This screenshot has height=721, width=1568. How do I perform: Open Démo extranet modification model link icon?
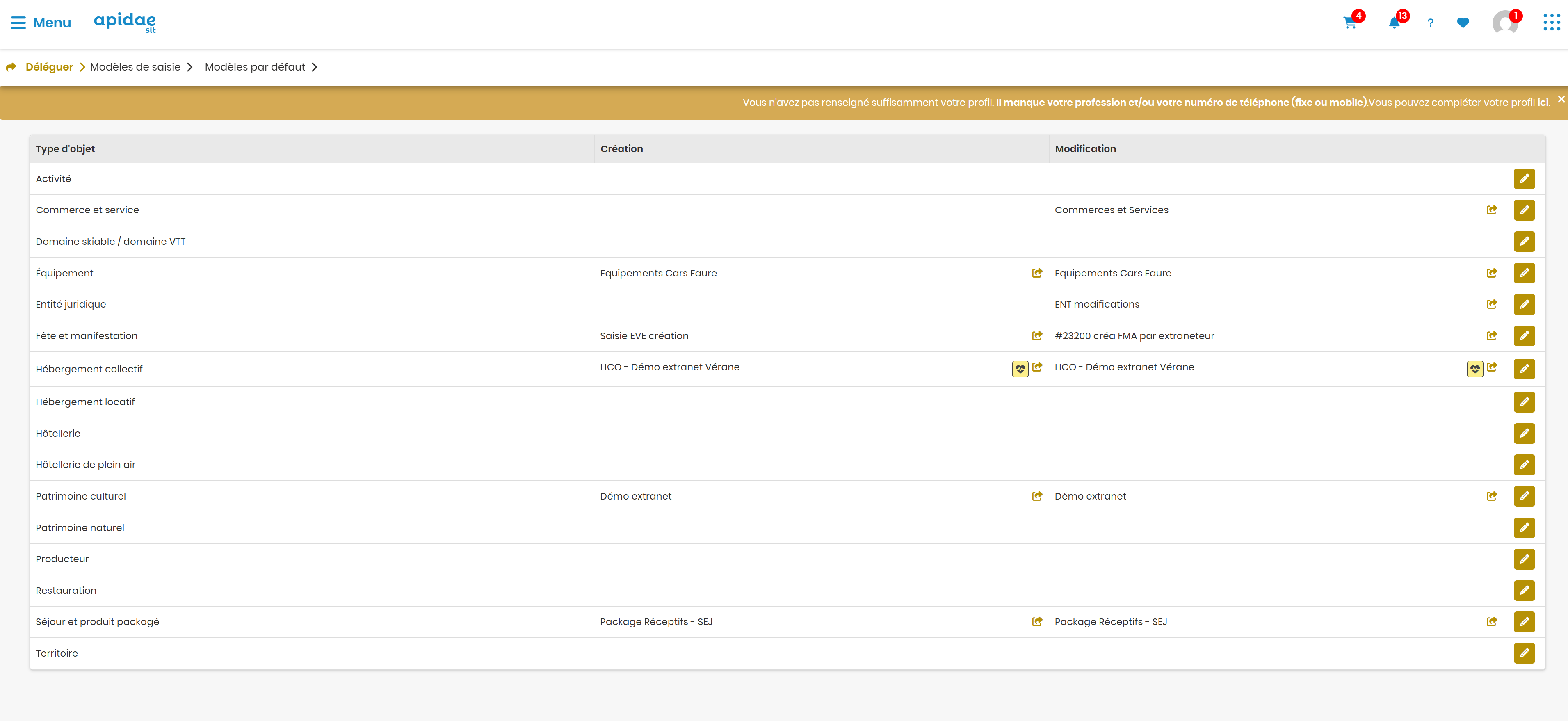1492,496
